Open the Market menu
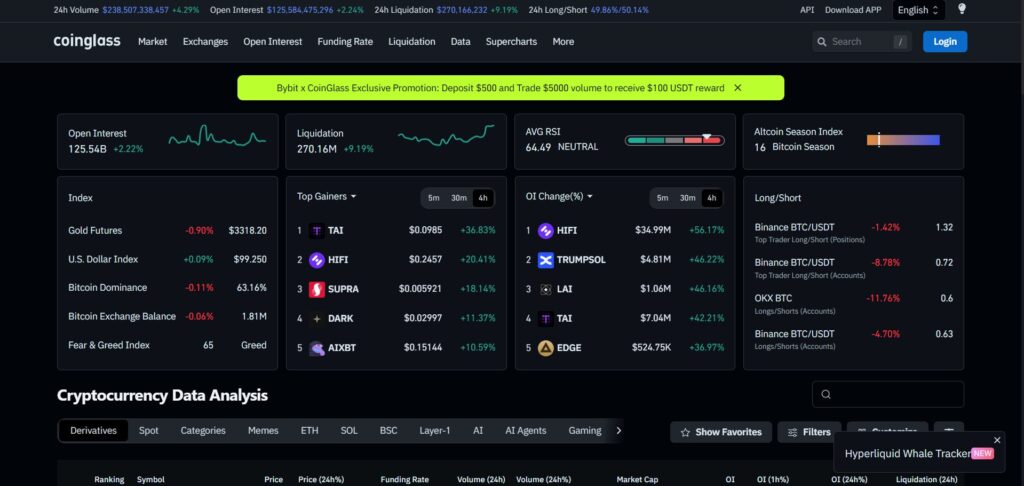The width and height of the screenshot is (1024, 486). click(152, 41)
